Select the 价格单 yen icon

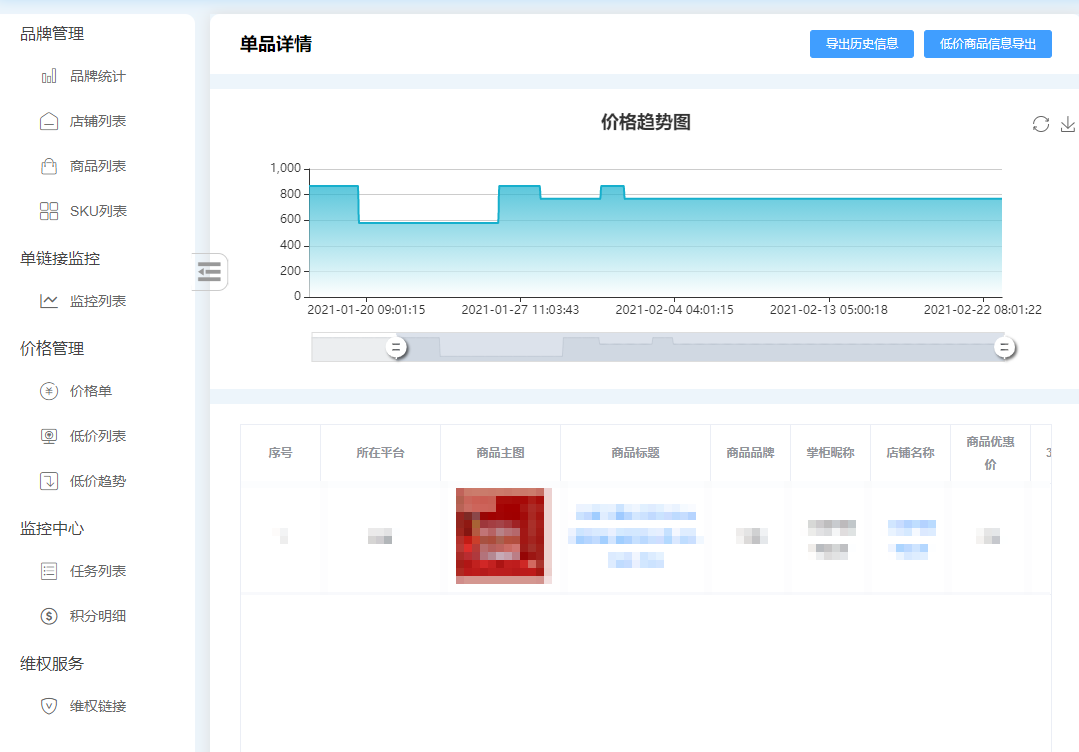click(x=48, y=391)
